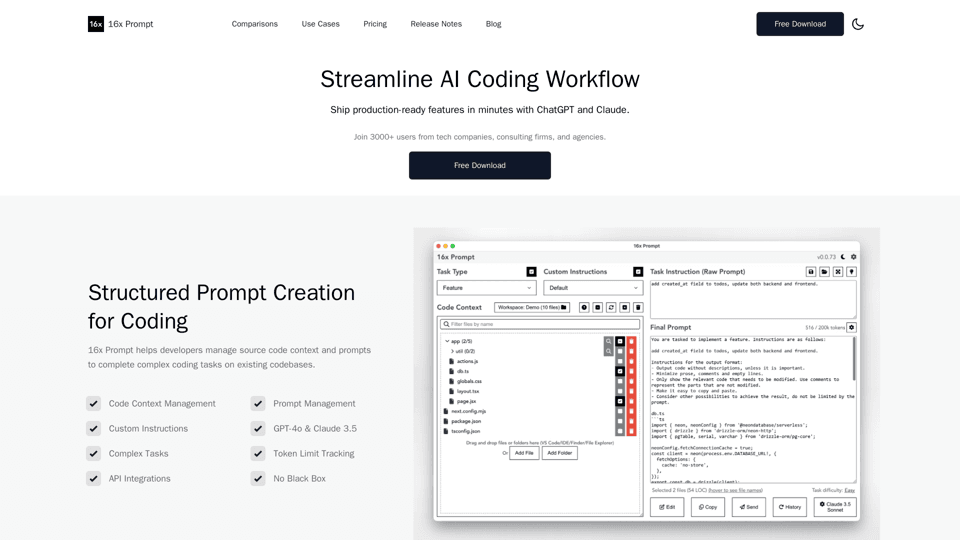The height and width of the screenshot is (540, 960).
Task: Click the lightbulb icon above Task Instruction
Action: point(851,271)
